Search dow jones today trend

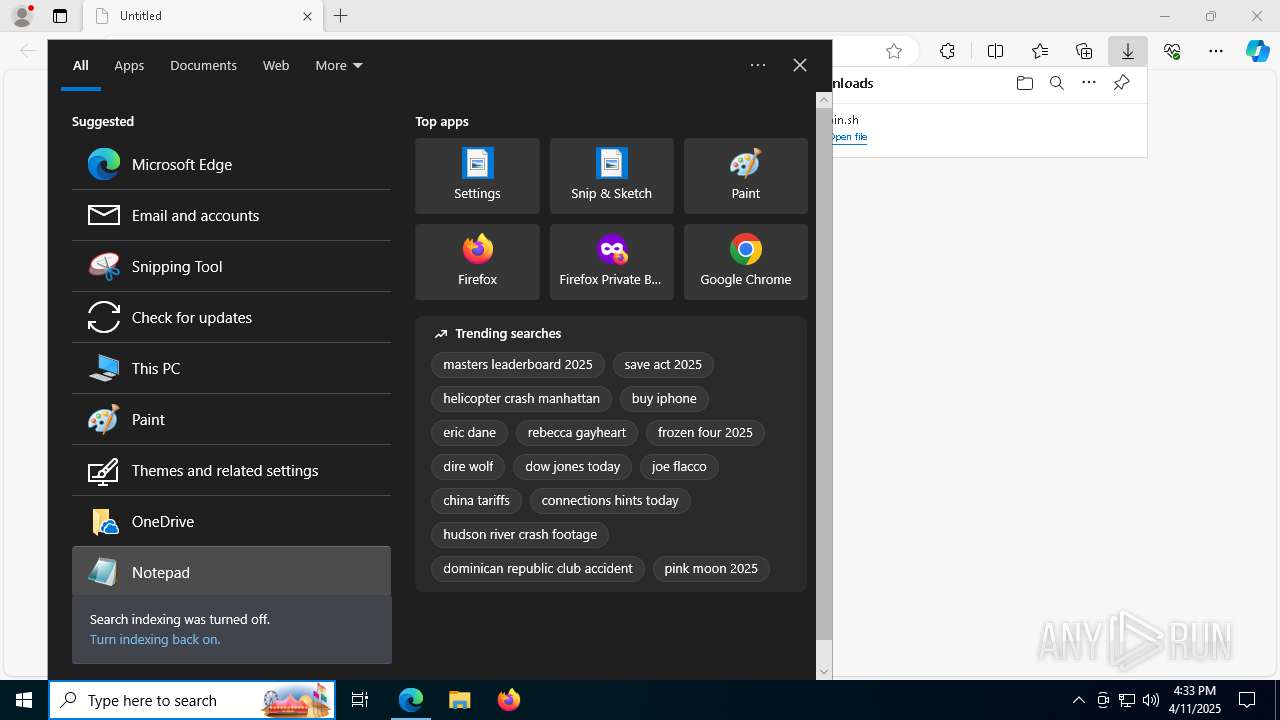point(573,467)
